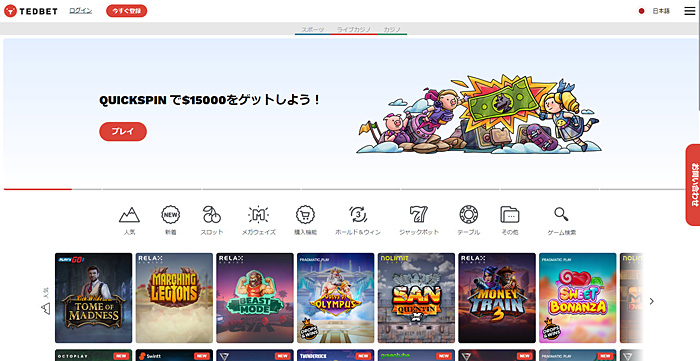Choose the 日本語 language selector

click(661, 11)
